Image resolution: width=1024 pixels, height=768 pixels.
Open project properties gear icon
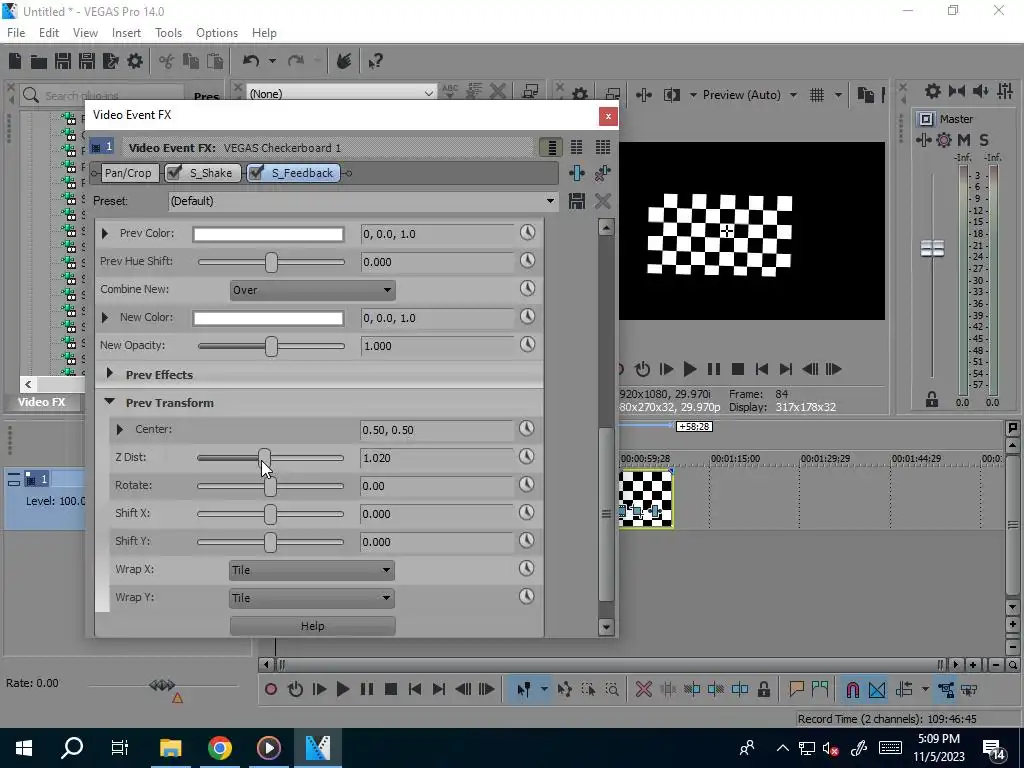(135, 61)
